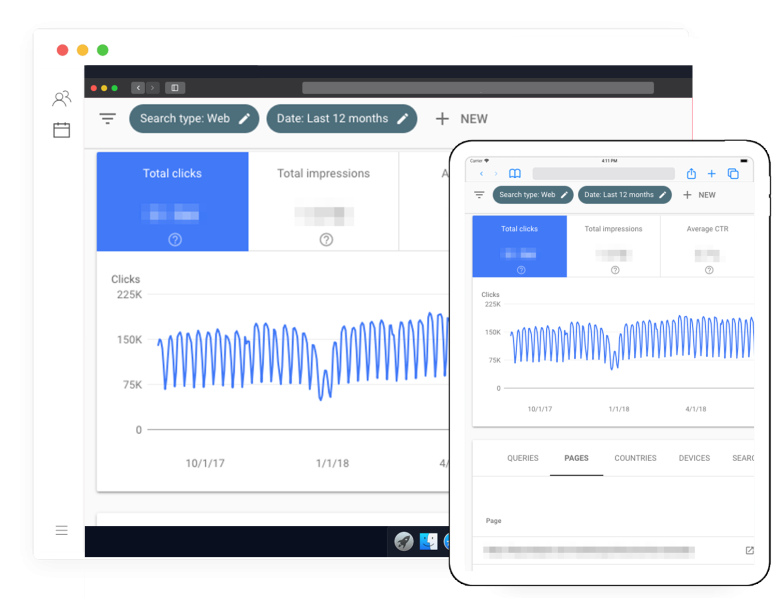Open tabs overview icon on tablet browser
This screenshot has width=780, height=598.
tap(733, 174)
